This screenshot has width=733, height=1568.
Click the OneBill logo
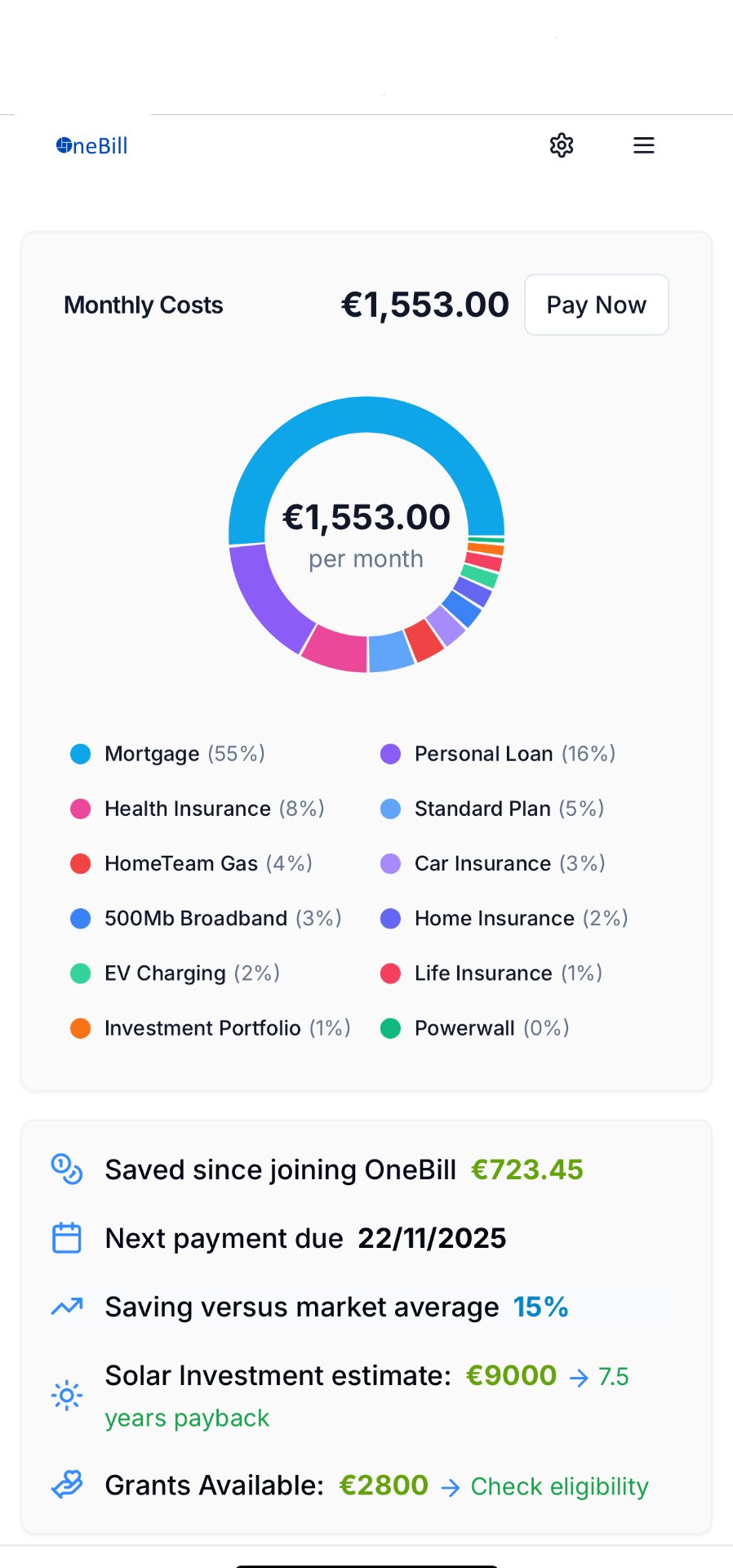pos(90,145)
